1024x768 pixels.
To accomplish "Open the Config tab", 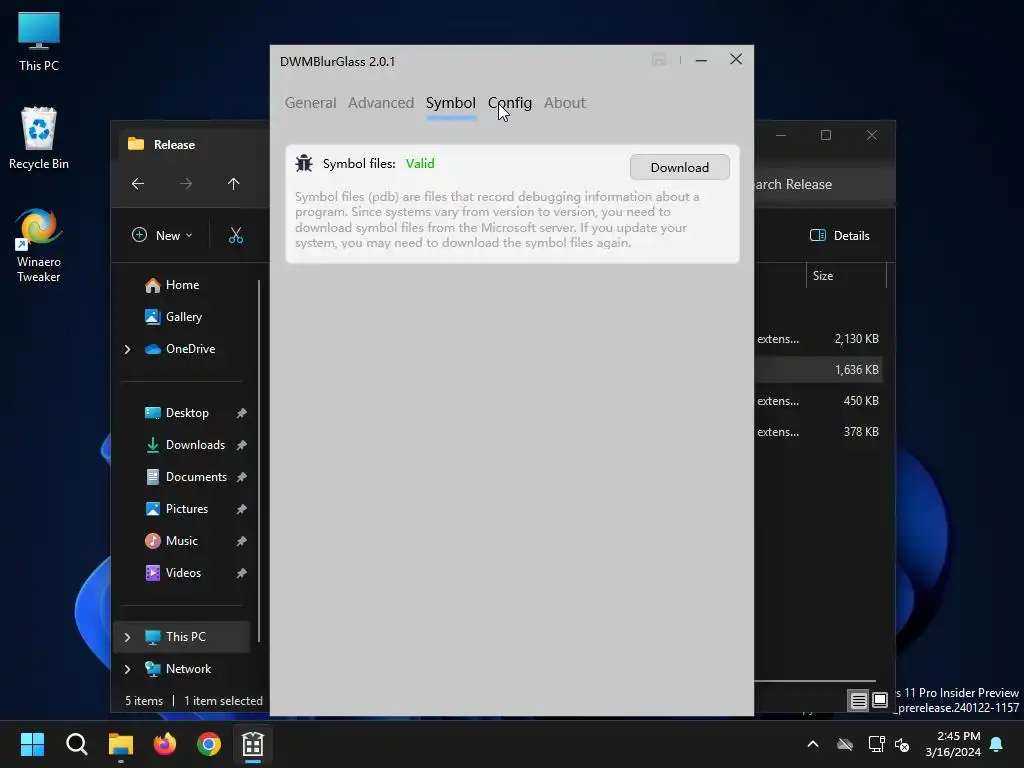I will (x=509, y=103).
